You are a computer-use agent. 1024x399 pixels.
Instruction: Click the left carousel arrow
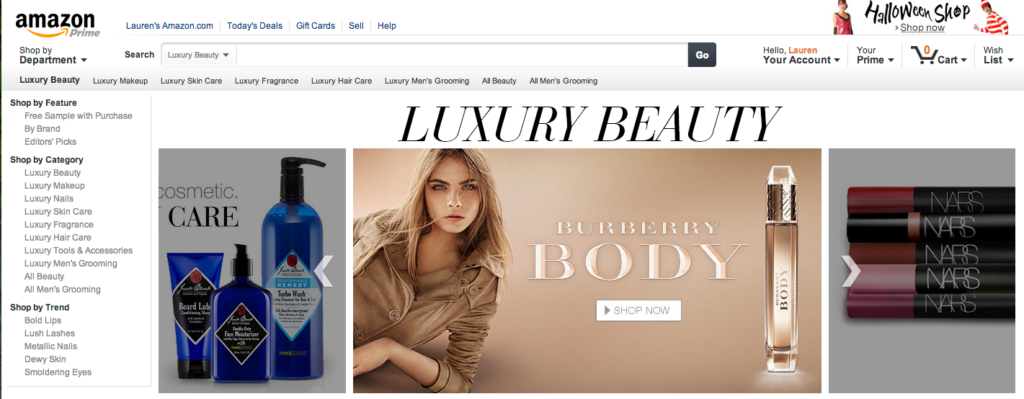click(323, 271)
